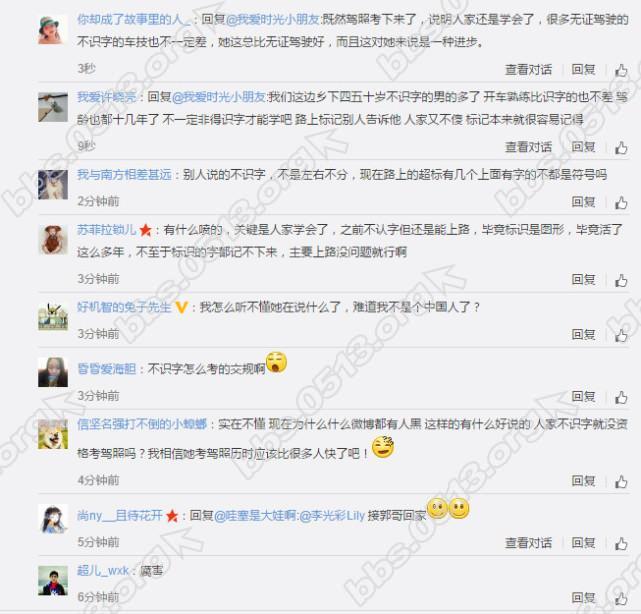Like the comment by 超儿_wxk
The width and height of the screenshot is (641, 614).
[x=621, y=598]
